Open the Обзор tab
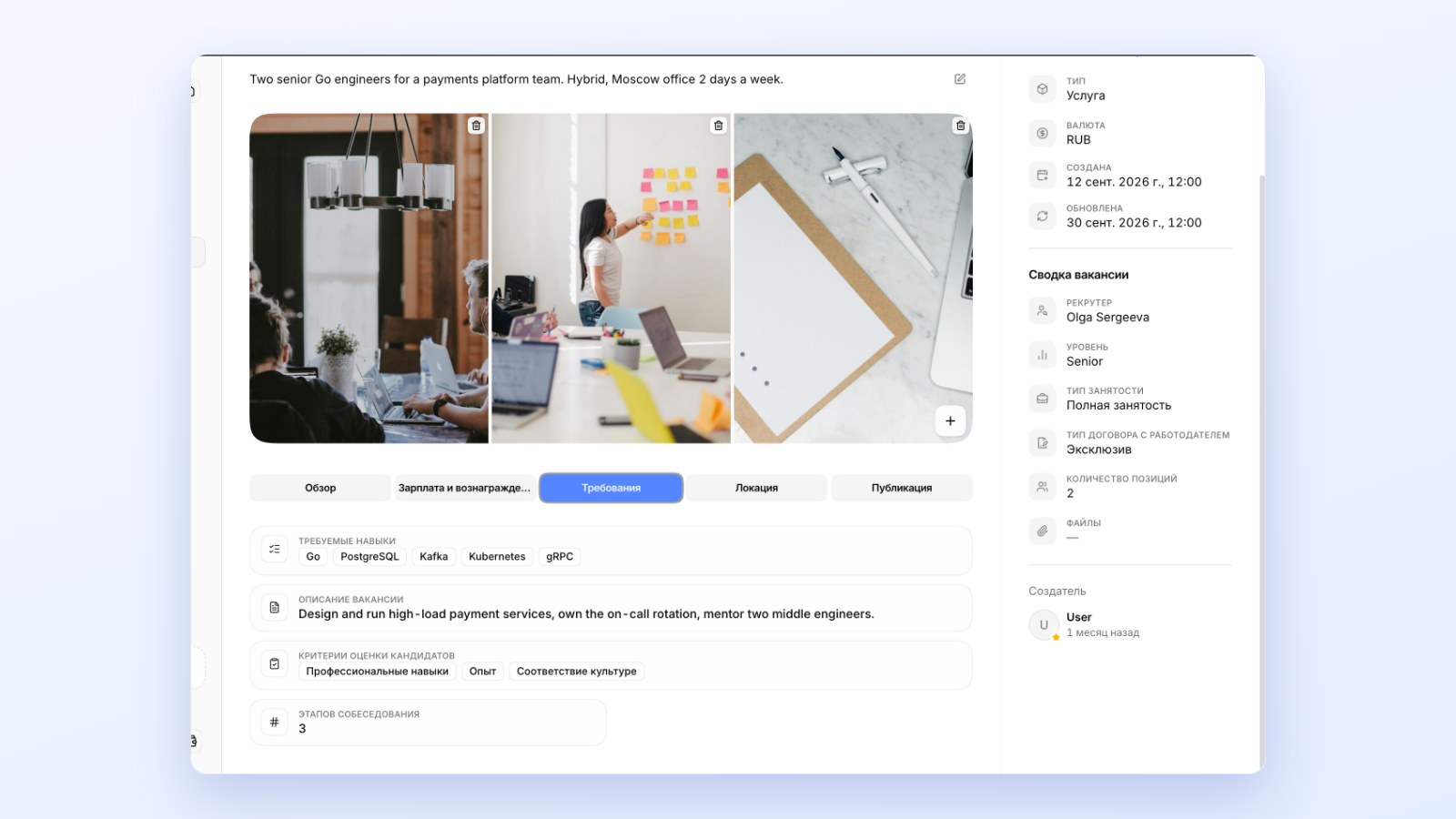Image resolution: width=1456 pixels, height=819 pixels. (320, 488)
